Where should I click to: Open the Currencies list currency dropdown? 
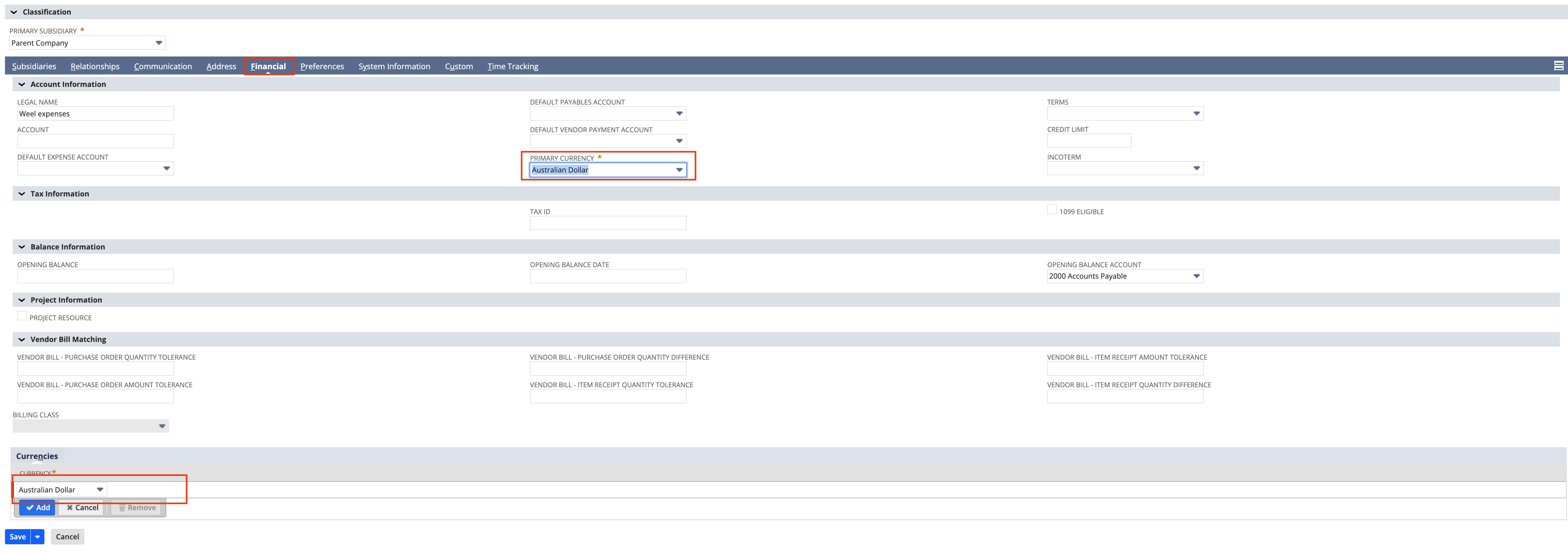tap(100, 490)
